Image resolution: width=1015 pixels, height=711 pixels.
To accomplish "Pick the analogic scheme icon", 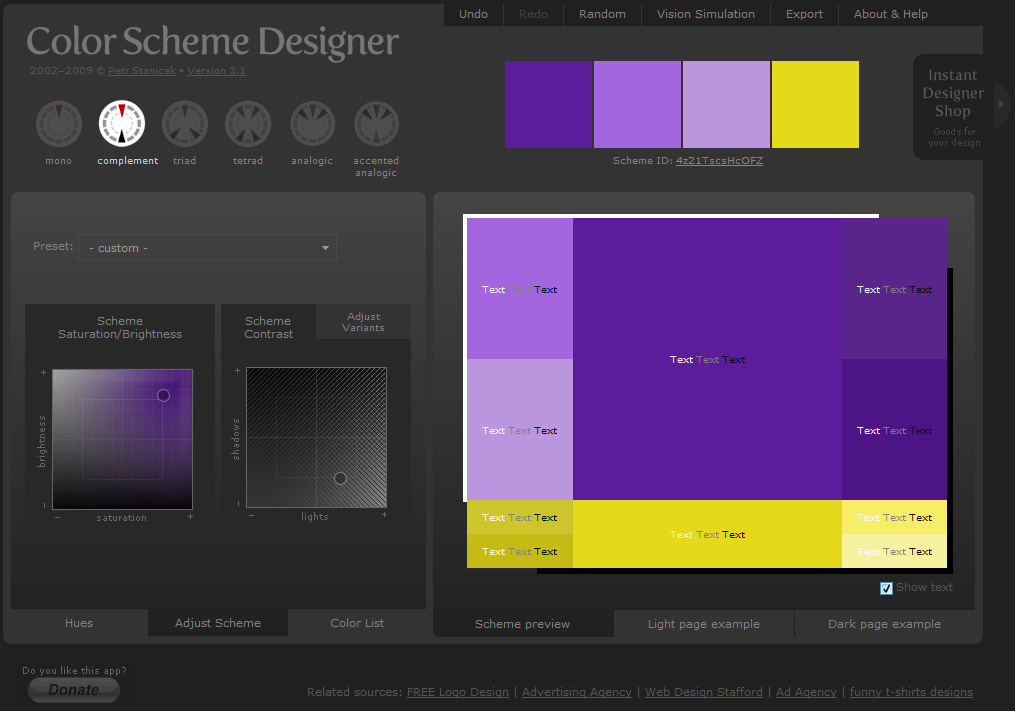I will pyautogui.click(x=312, y=124).
